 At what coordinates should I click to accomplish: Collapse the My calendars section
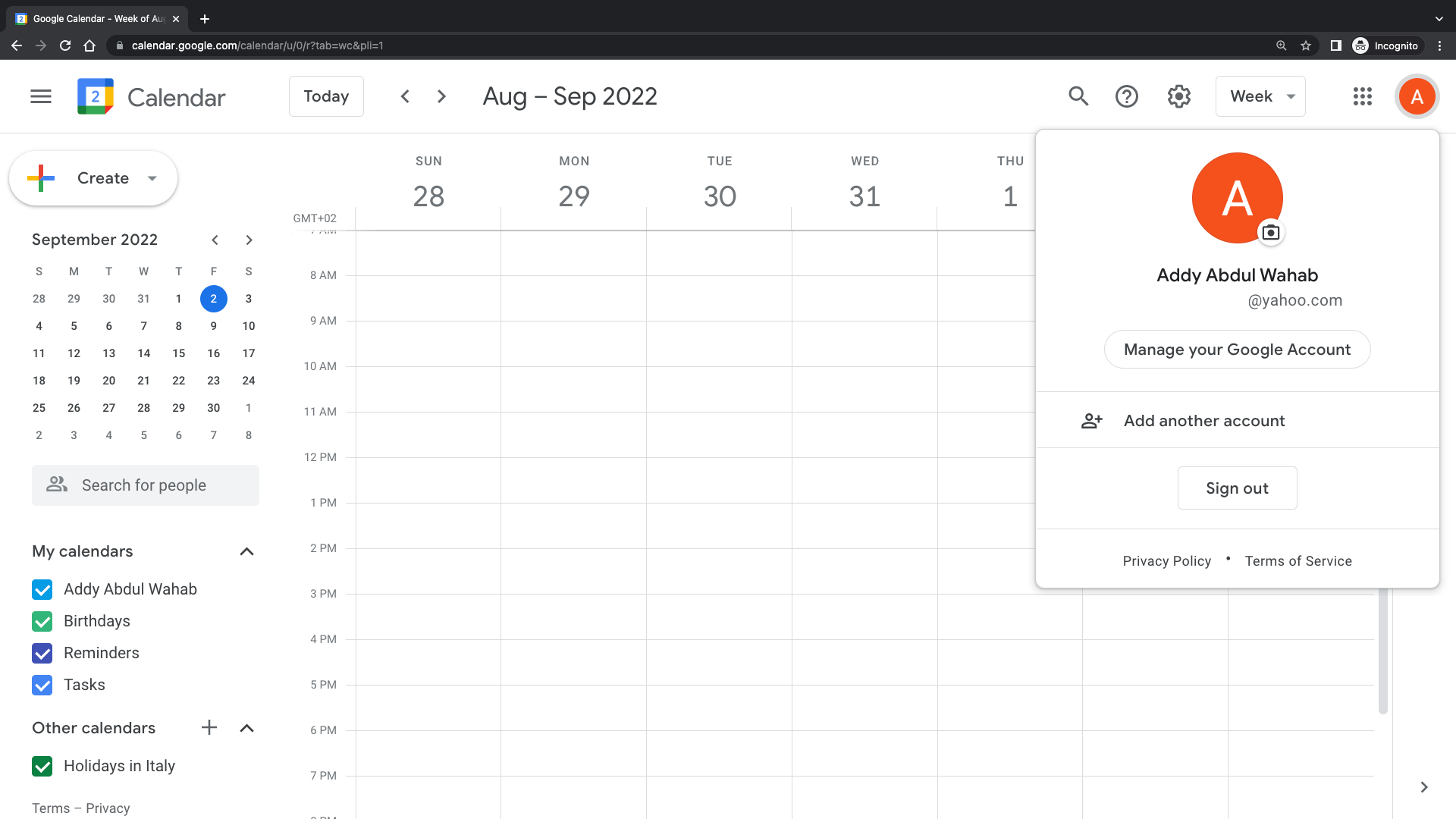pyautogui.click(x=246, y=552)
